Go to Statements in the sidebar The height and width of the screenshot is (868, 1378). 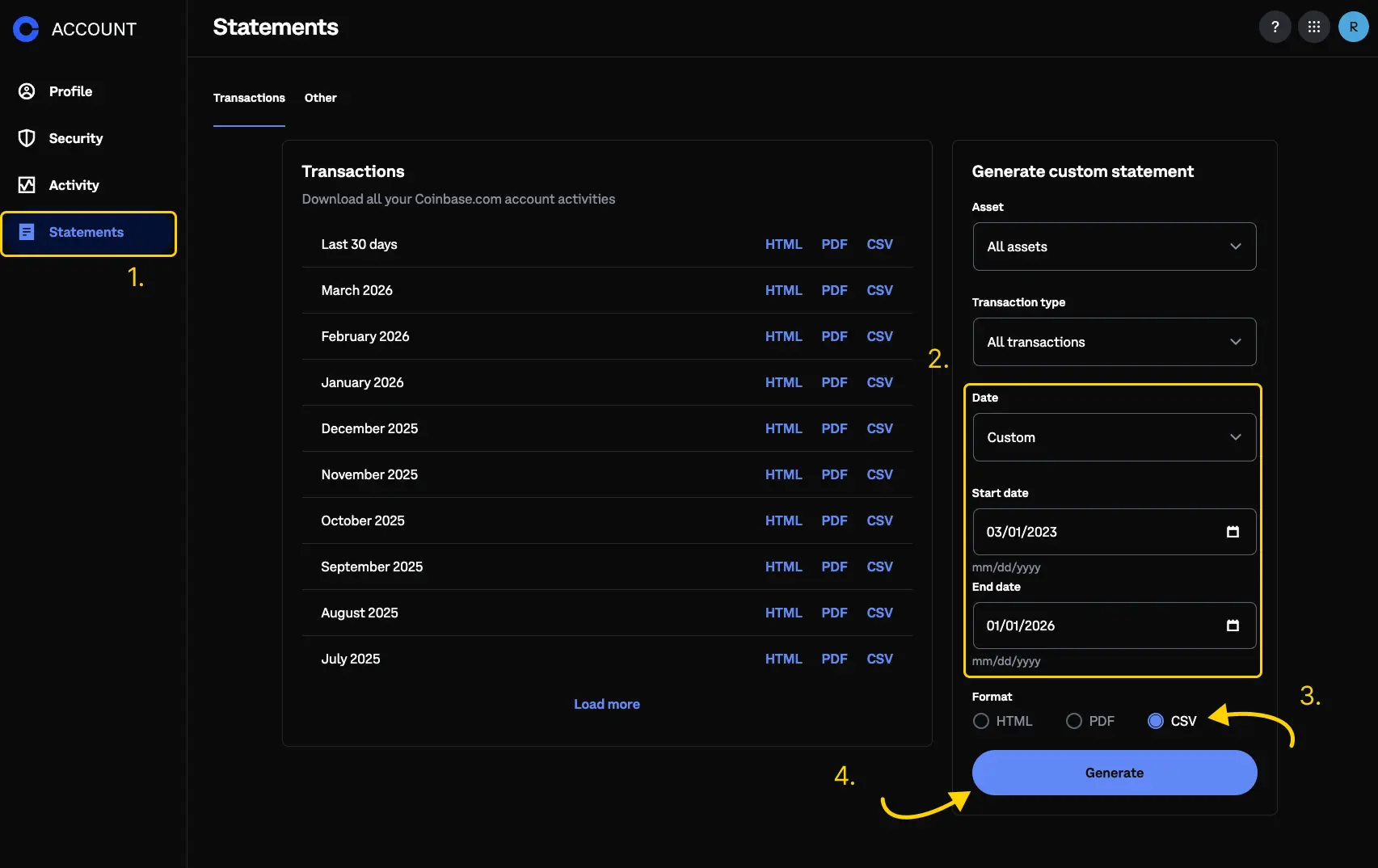pyautogui.click(x=89, y=234)
